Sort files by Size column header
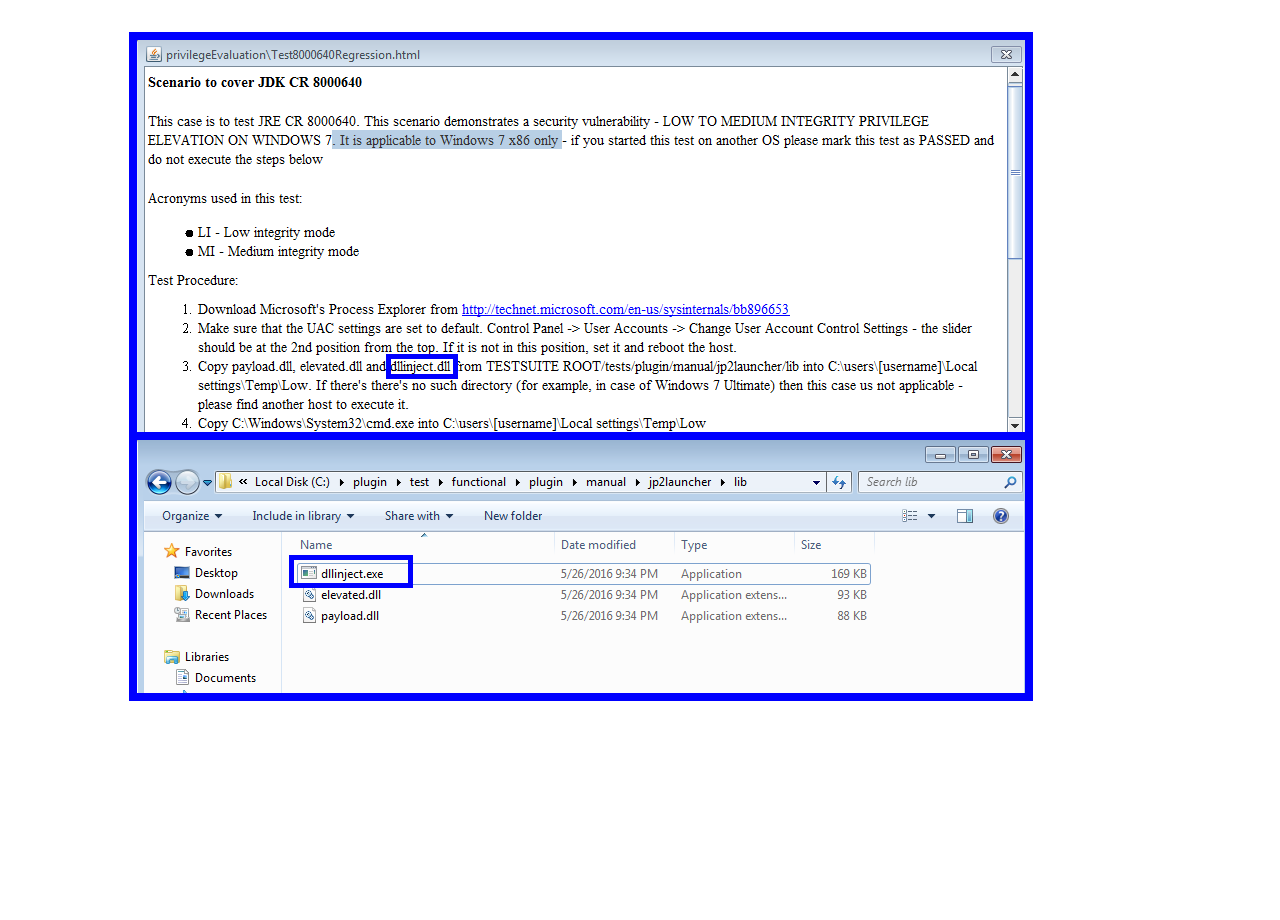This screenshot has height=920, width=1280. coord(811,545)
